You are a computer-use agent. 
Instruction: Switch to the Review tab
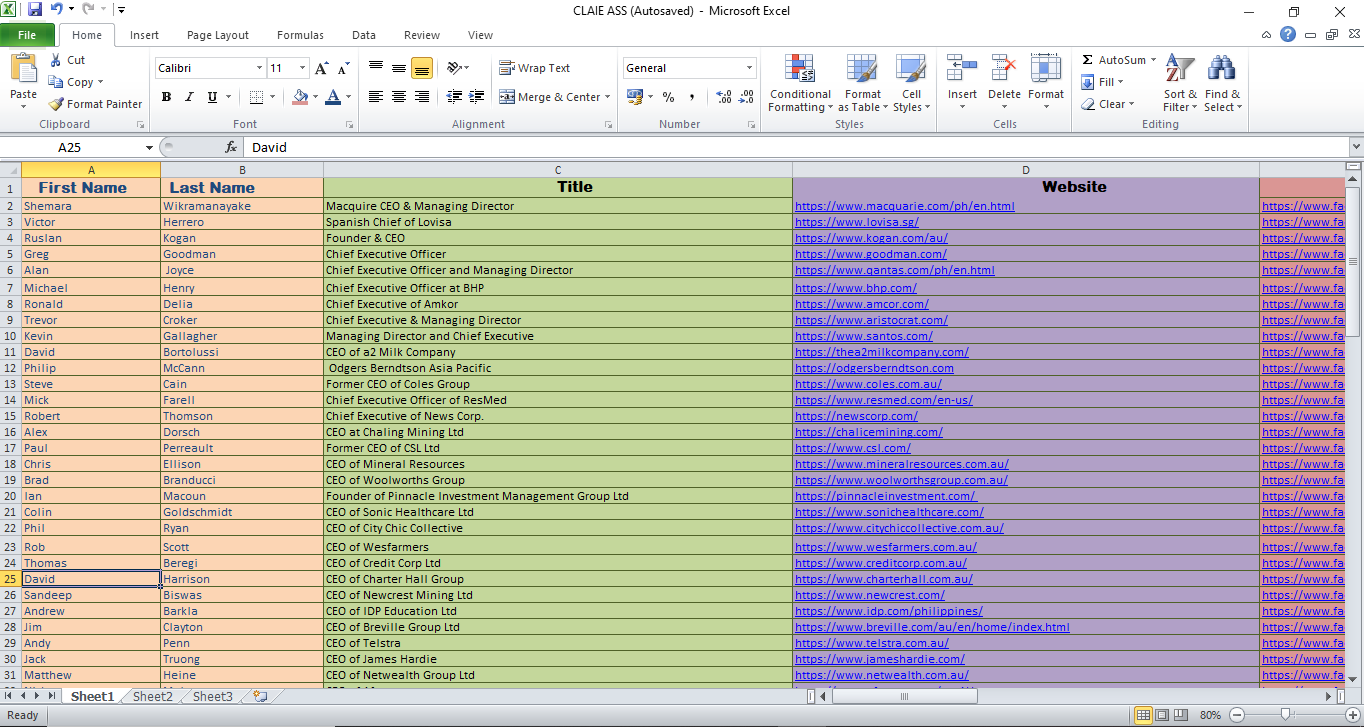[x=422, y=35]
